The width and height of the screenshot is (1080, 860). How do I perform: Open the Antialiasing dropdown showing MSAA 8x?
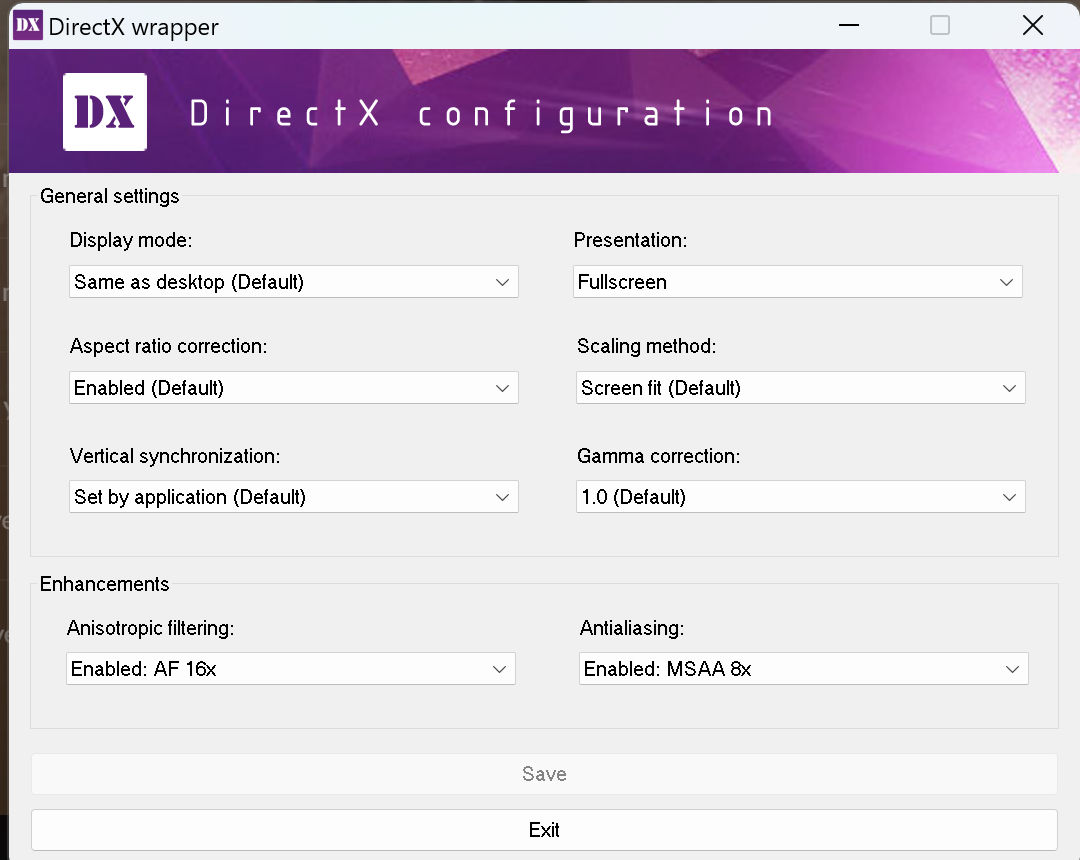pos(803,669)
